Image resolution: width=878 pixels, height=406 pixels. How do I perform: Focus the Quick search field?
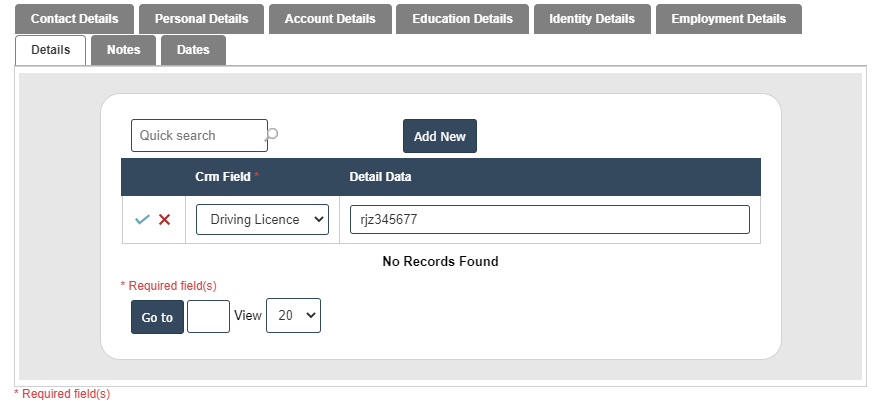pos(198,135)
